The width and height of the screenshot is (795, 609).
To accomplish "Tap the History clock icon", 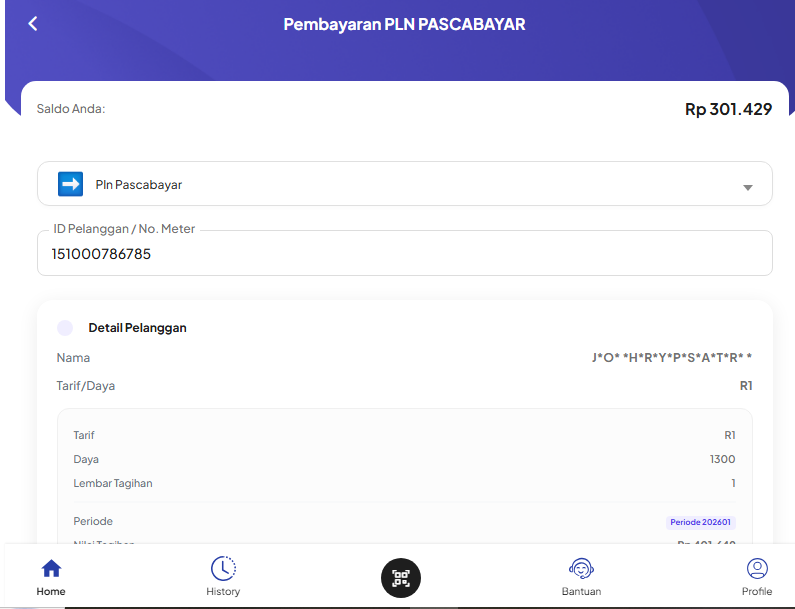I will pos(223,568).
